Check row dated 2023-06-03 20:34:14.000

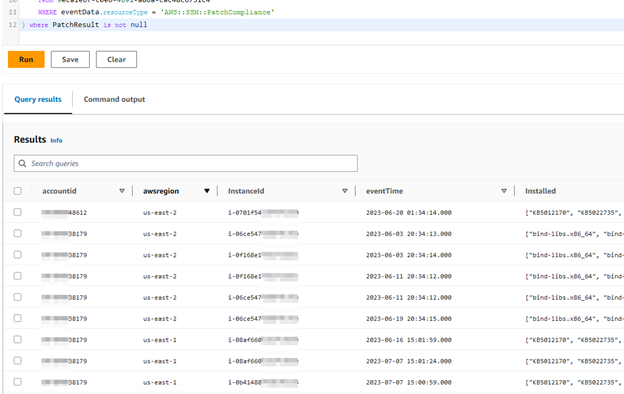(18, 255)
